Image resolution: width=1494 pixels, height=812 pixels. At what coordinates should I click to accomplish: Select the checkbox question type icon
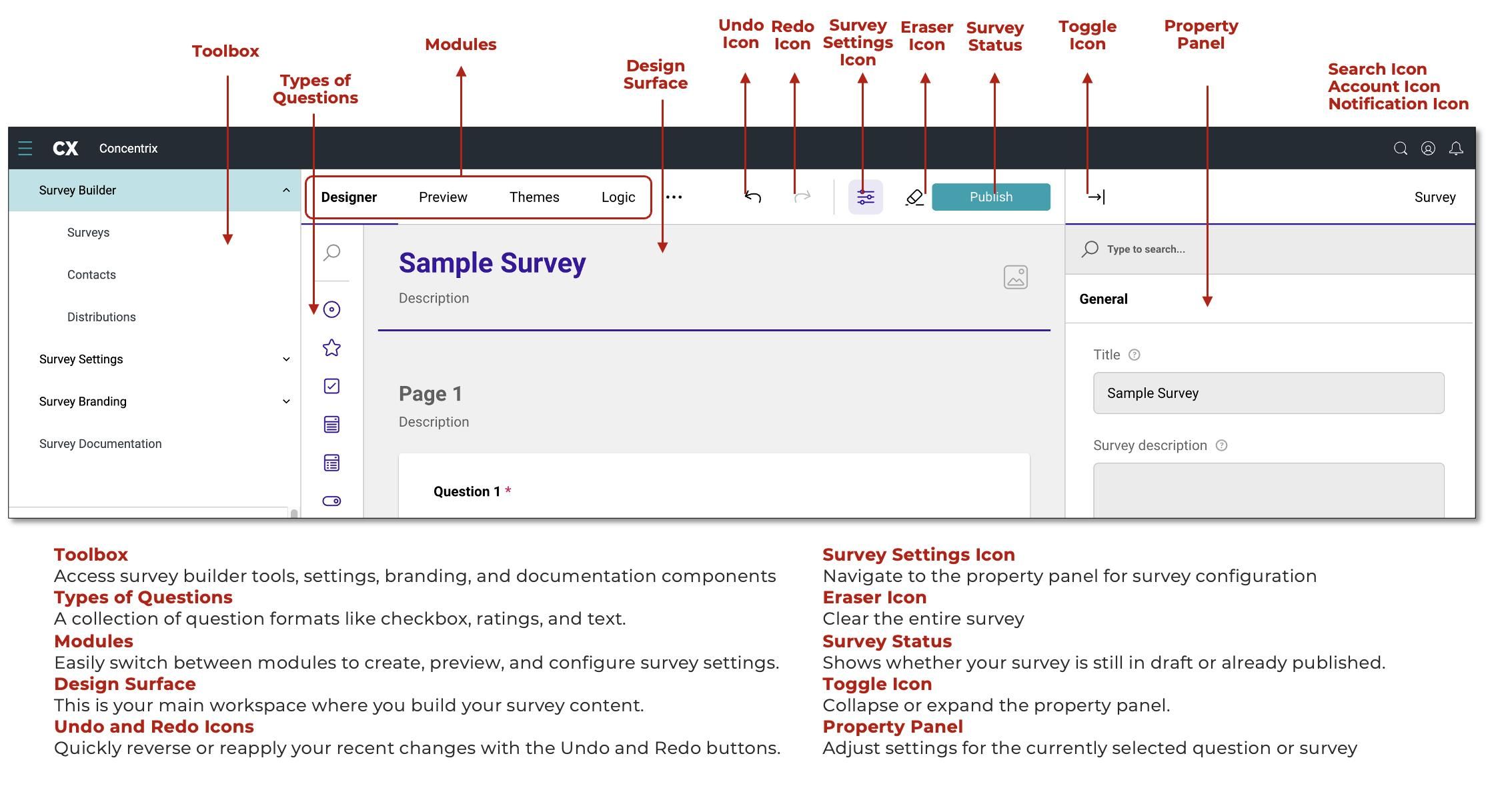click(x=331, y=387)
